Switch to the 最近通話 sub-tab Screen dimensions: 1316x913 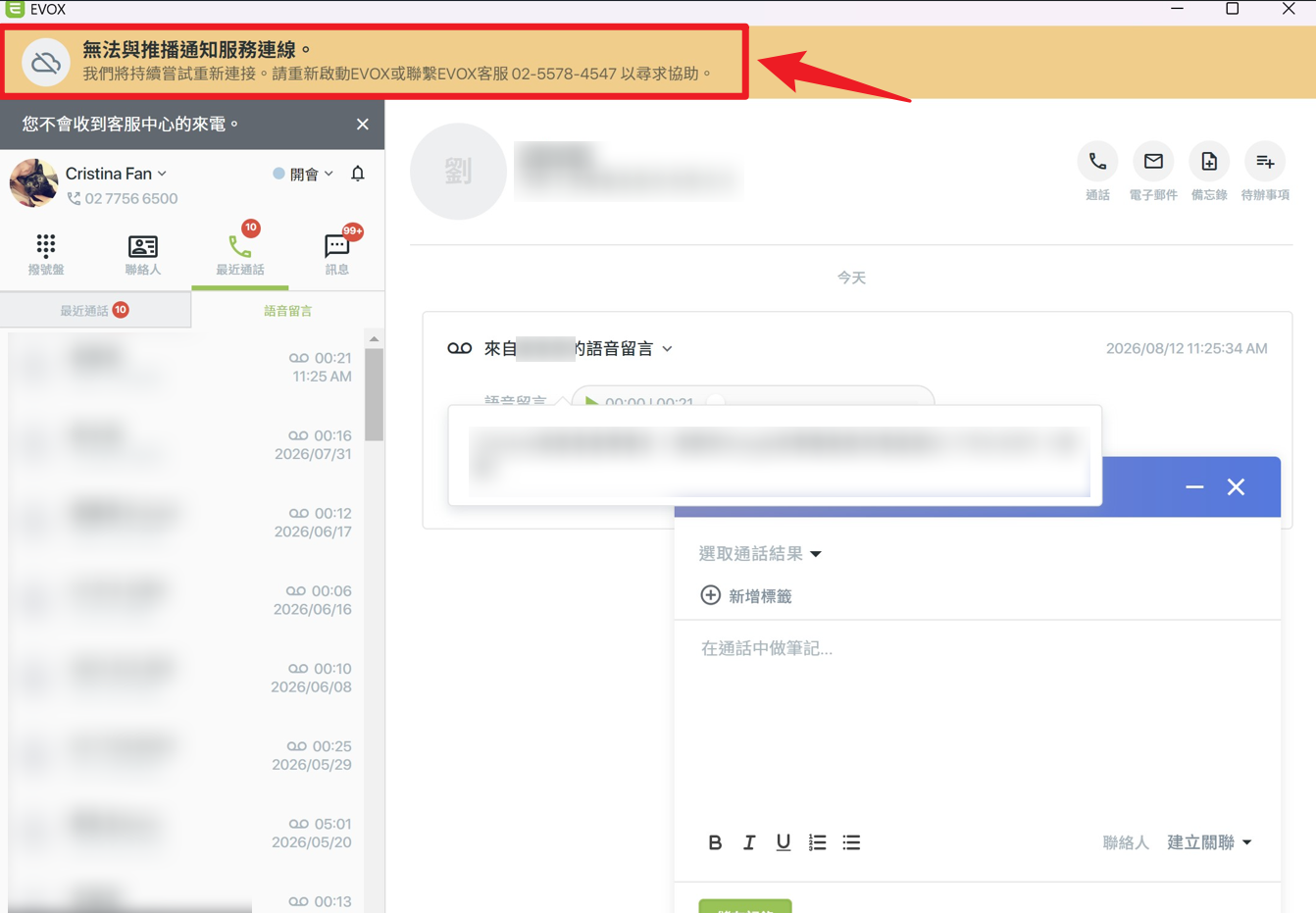[x=95, y=310]
